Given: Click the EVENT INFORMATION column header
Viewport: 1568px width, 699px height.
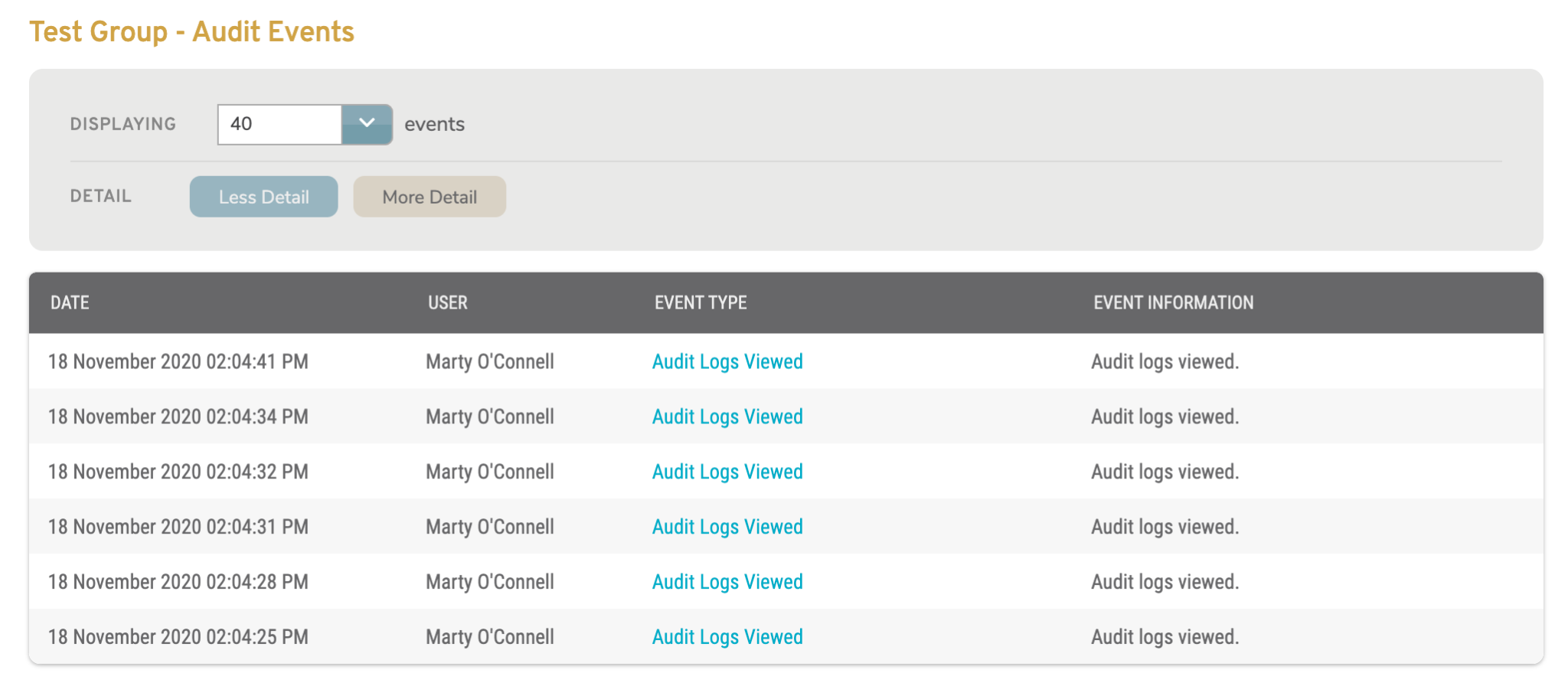Looking at the screenshot, I should coord(1174,302).
